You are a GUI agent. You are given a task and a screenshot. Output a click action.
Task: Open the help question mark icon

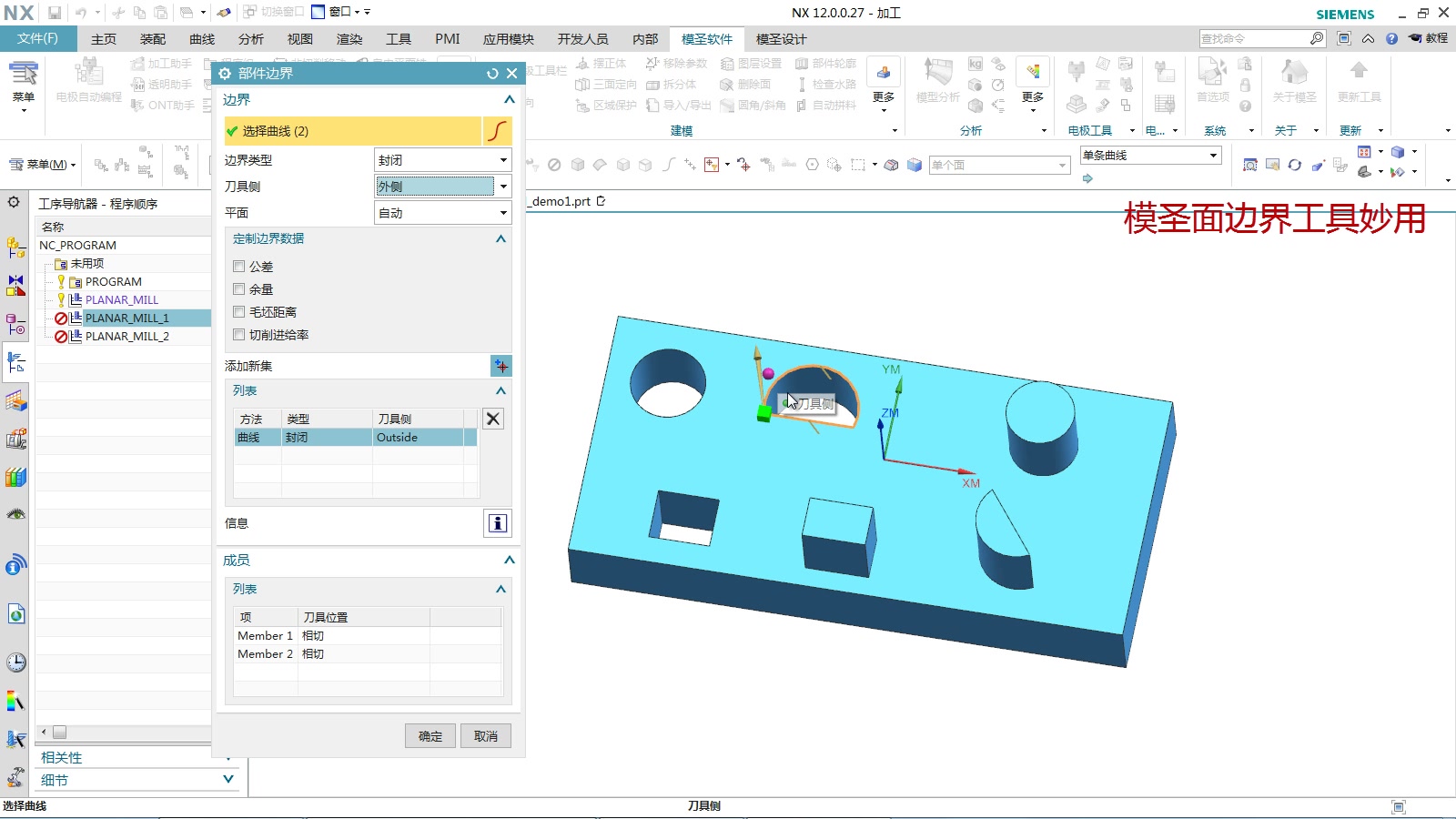point(1391,38)
